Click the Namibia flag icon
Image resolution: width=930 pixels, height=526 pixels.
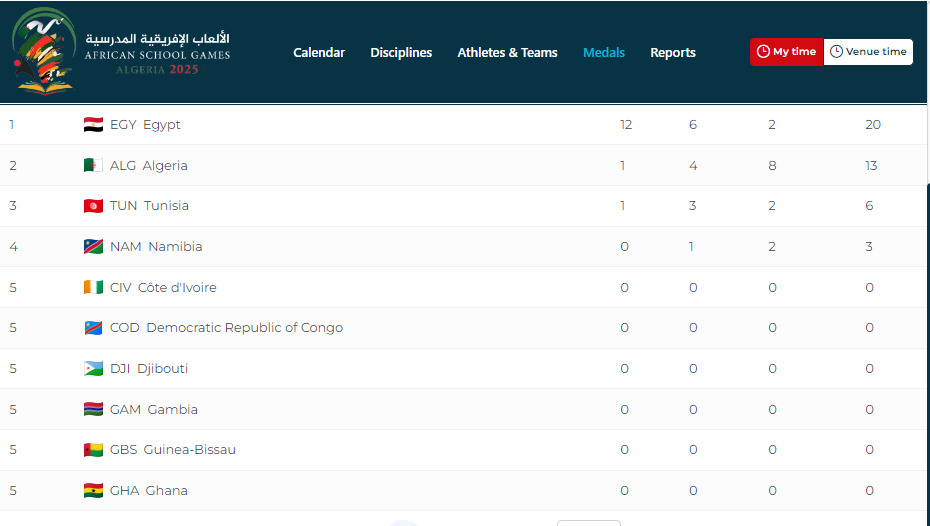[x=93, y=247]
